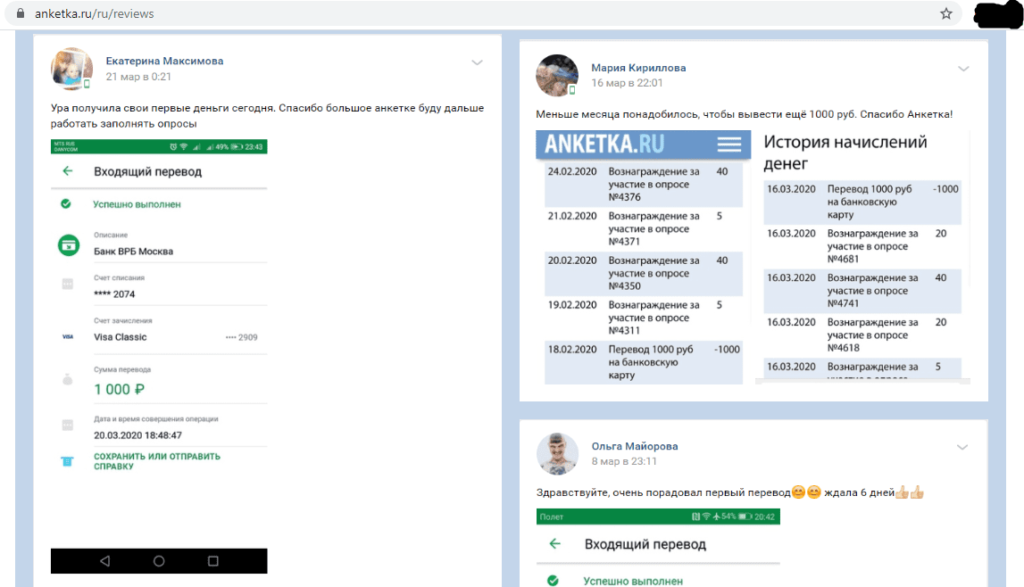Click the Visa Classic account label

click(120, 337)
